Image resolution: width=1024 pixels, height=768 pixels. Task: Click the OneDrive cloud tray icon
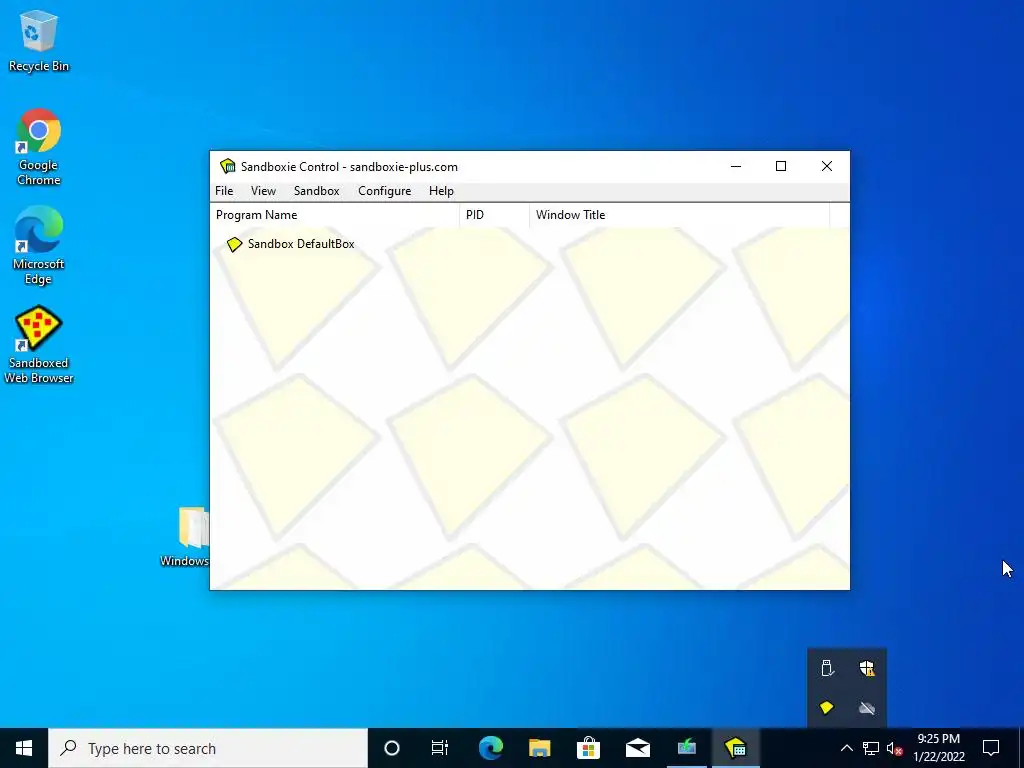(x=867, y=708)
